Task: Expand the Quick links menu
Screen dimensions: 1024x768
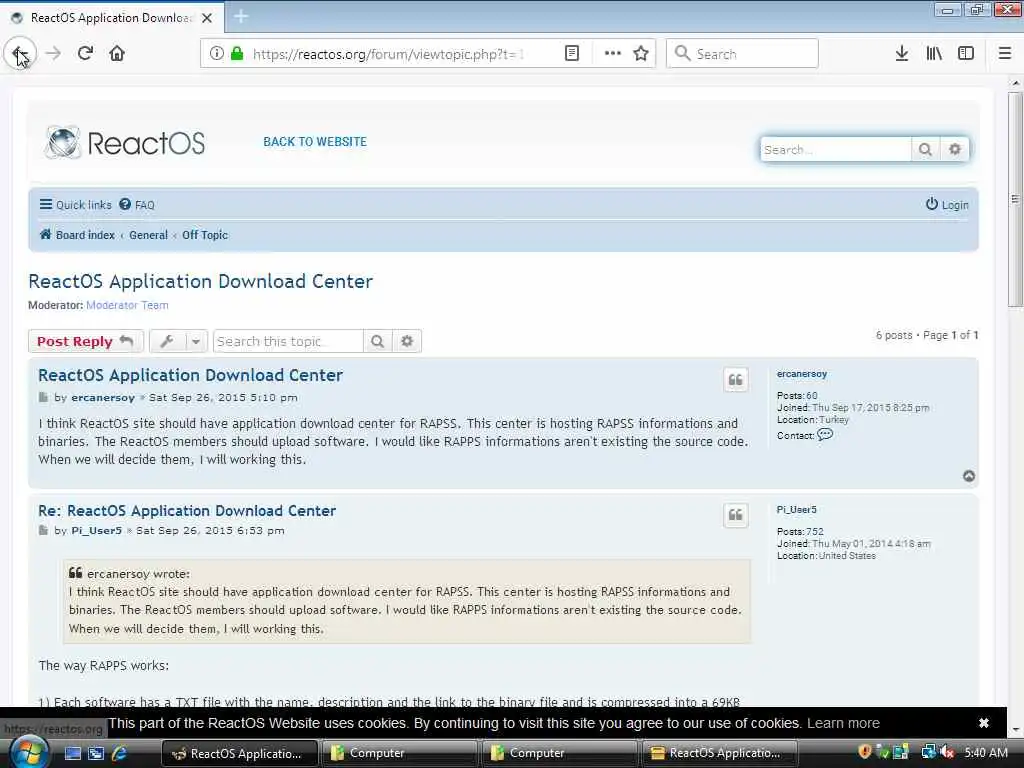Action: (75, 204)
